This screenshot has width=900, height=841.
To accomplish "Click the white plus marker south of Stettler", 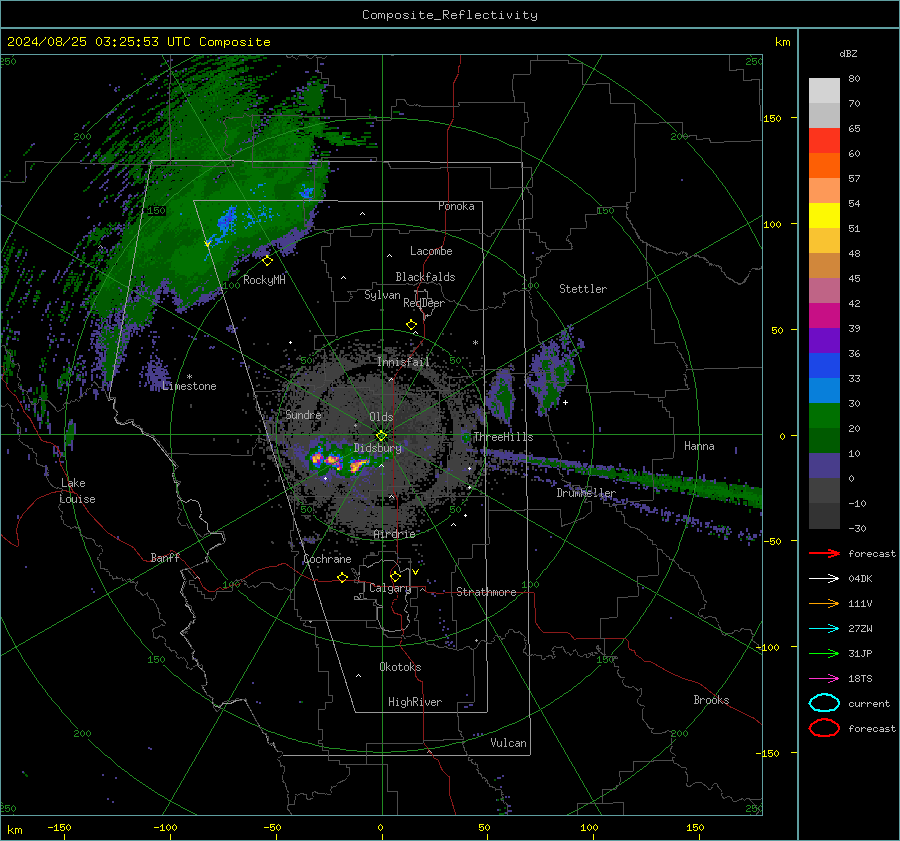I will coord(565,402).
